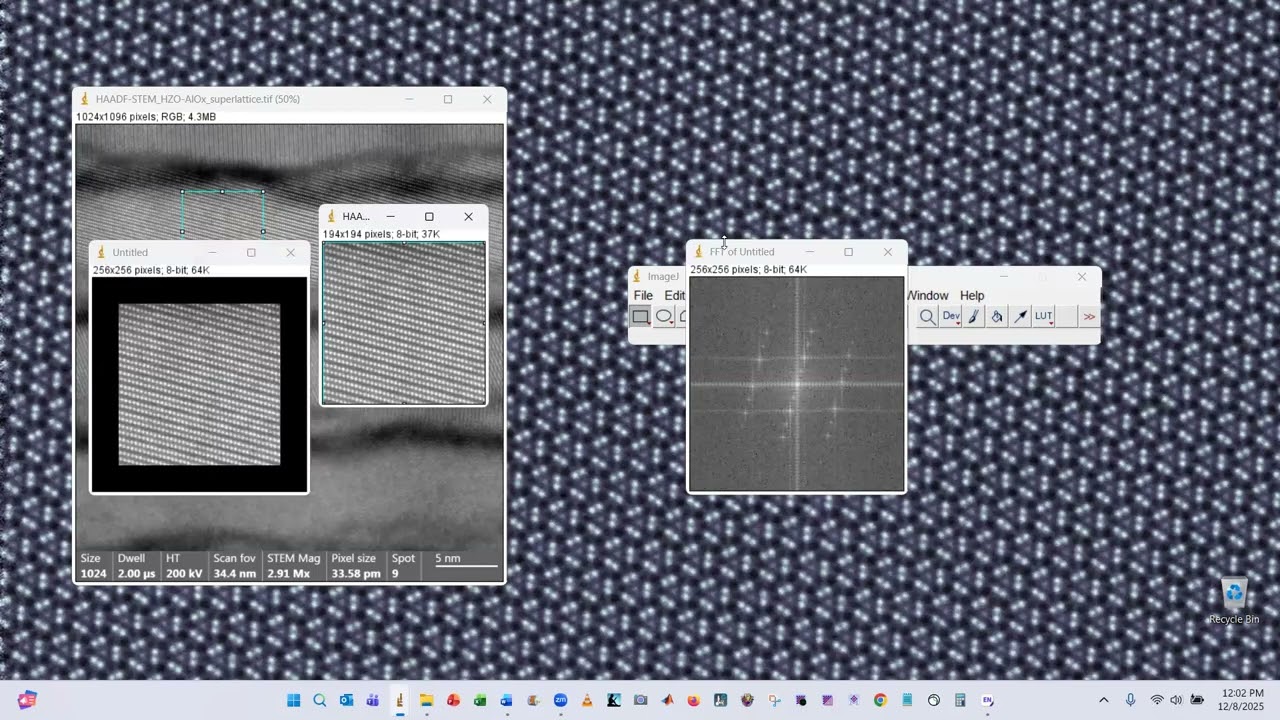Maximize the Untitled image window
This screenshot has height=720, width=1280.
coord(251,252)
